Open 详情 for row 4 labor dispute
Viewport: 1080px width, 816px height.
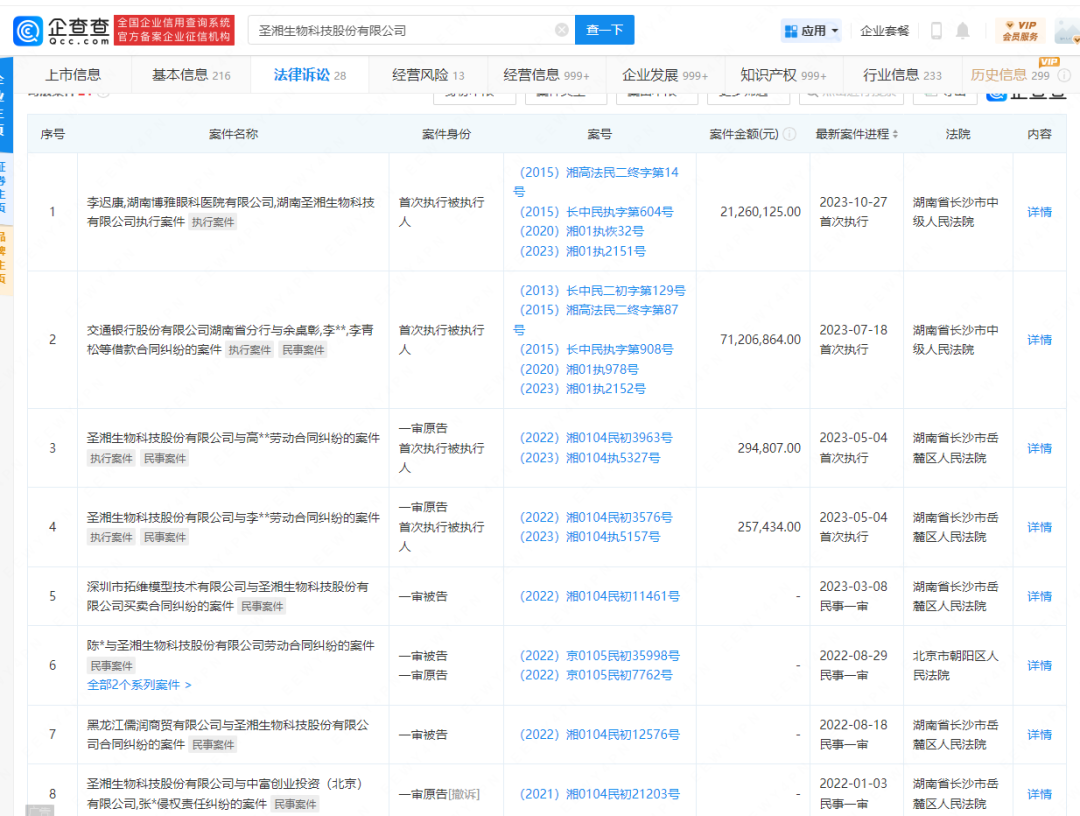click(1039, 527)
